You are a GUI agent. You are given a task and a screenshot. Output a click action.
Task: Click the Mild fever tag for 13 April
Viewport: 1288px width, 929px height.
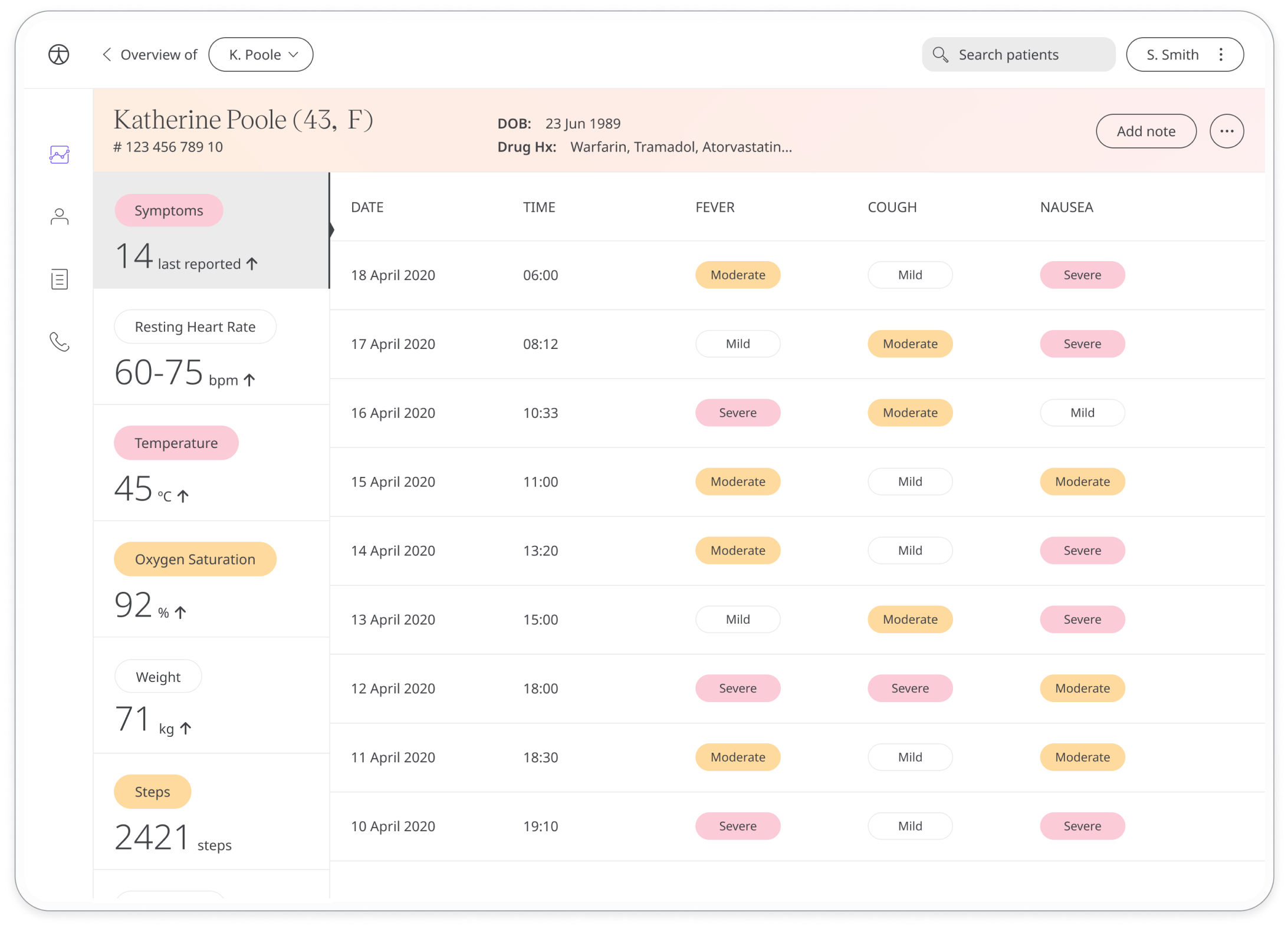738,619
